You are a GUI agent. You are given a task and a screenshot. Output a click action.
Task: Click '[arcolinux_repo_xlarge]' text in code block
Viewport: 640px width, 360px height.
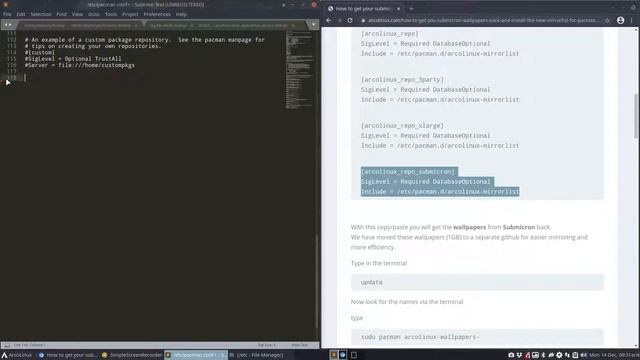[x=402, y=126]
